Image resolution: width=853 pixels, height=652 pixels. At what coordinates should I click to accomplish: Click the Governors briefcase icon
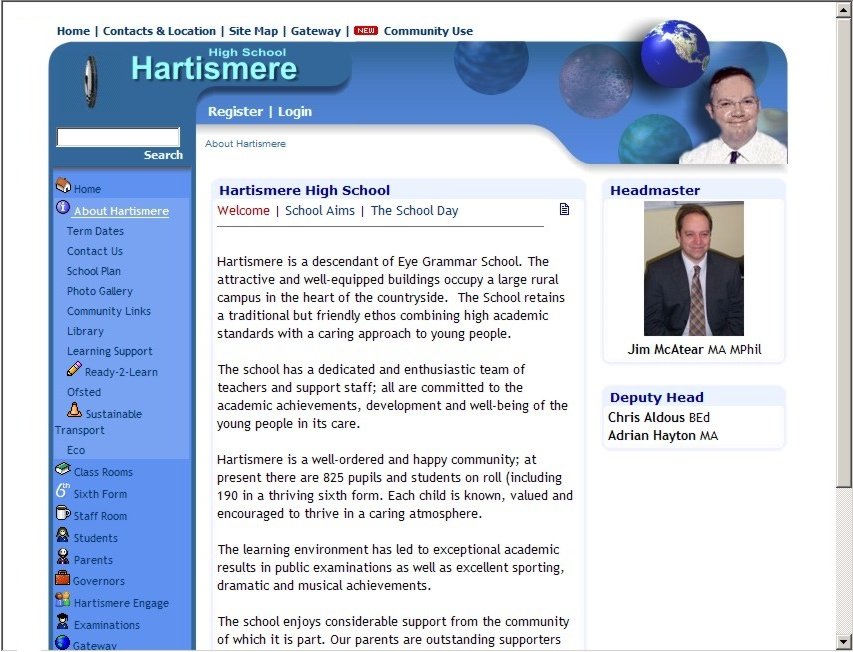pos(63,579)
